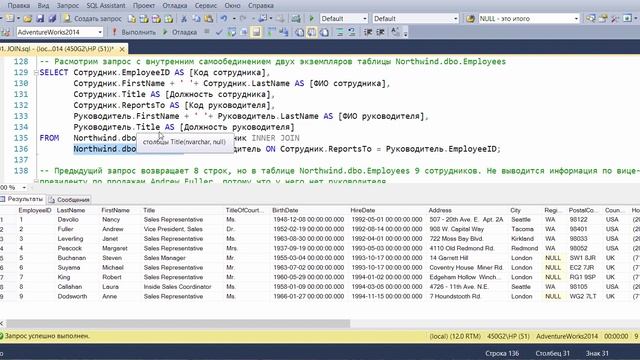
Task: Open the Справка menu
Action: [261, 6]
